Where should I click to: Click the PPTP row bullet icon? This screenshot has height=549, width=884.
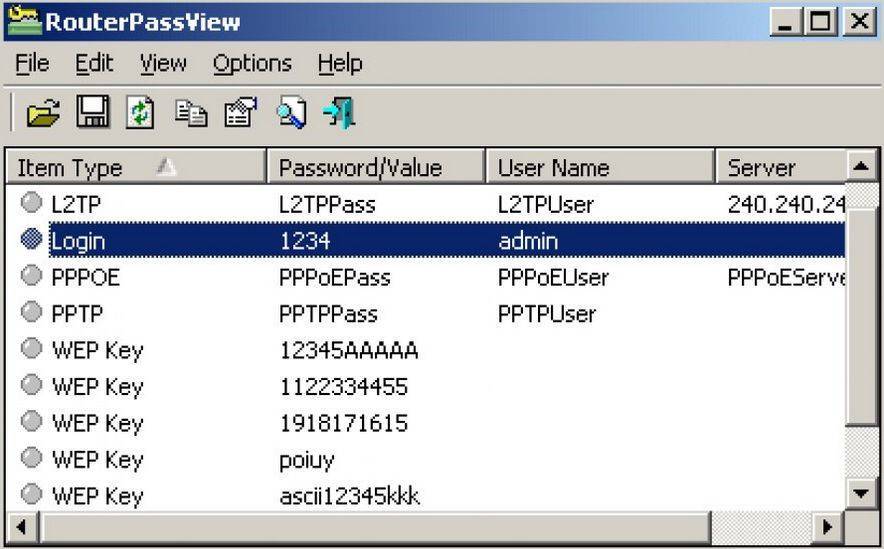point(32,312)
